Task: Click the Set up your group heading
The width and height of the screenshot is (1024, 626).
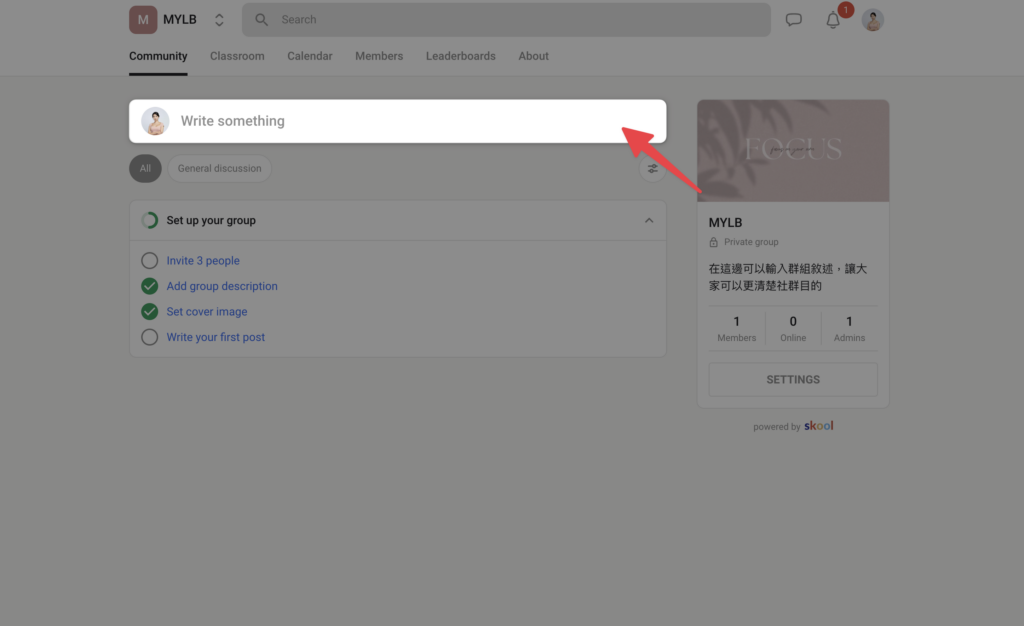Action: pos(211,221)
